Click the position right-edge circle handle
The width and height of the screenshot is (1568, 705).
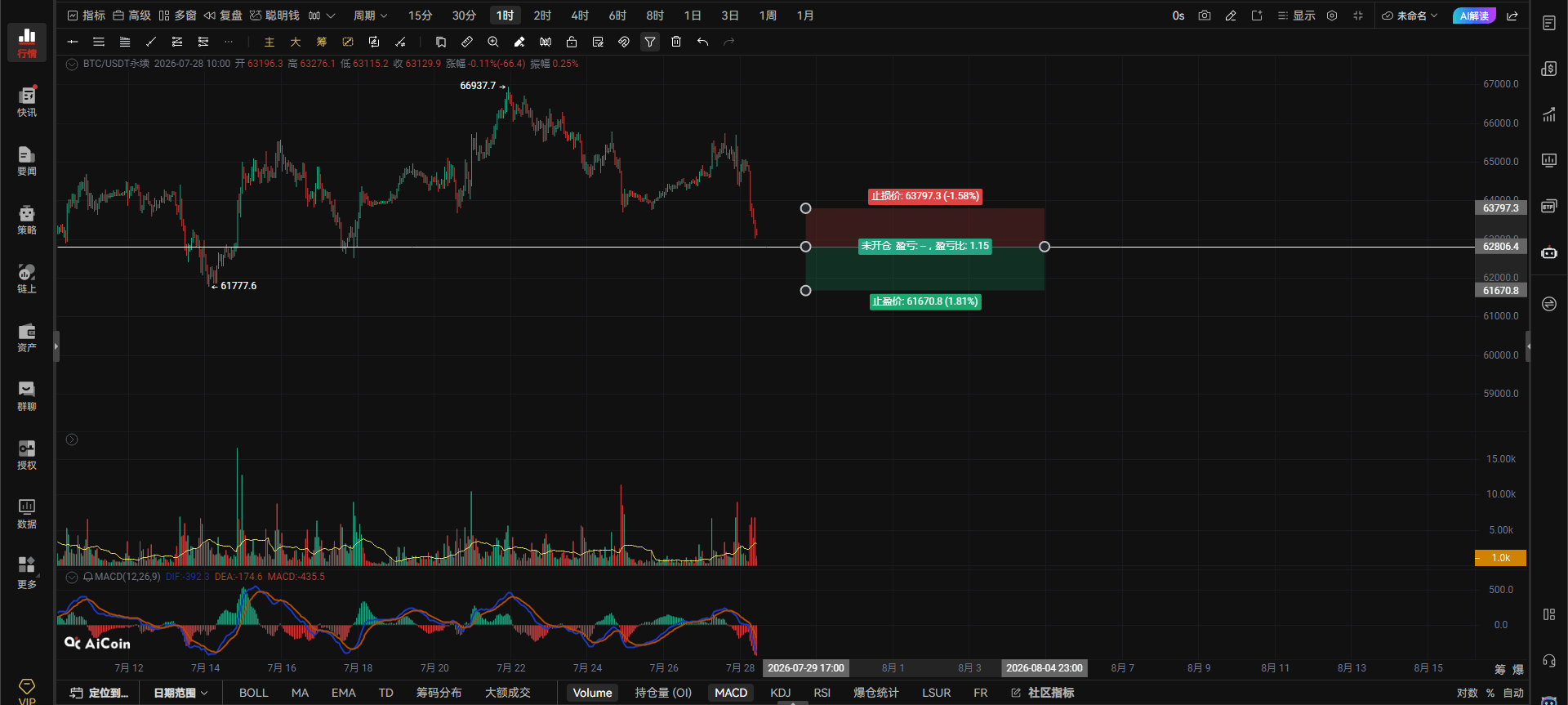[1045, 247]
